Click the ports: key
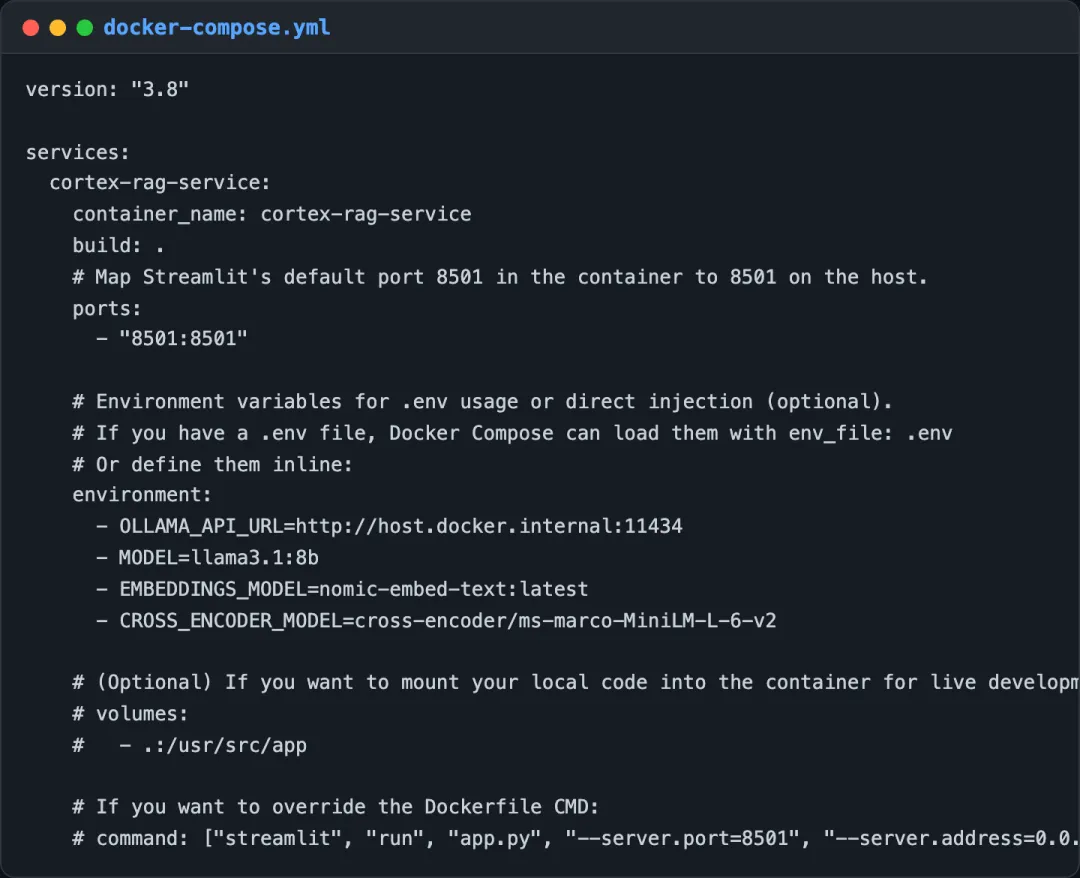1080x878 pixels. pyautogui.click(x=107, y=308)
